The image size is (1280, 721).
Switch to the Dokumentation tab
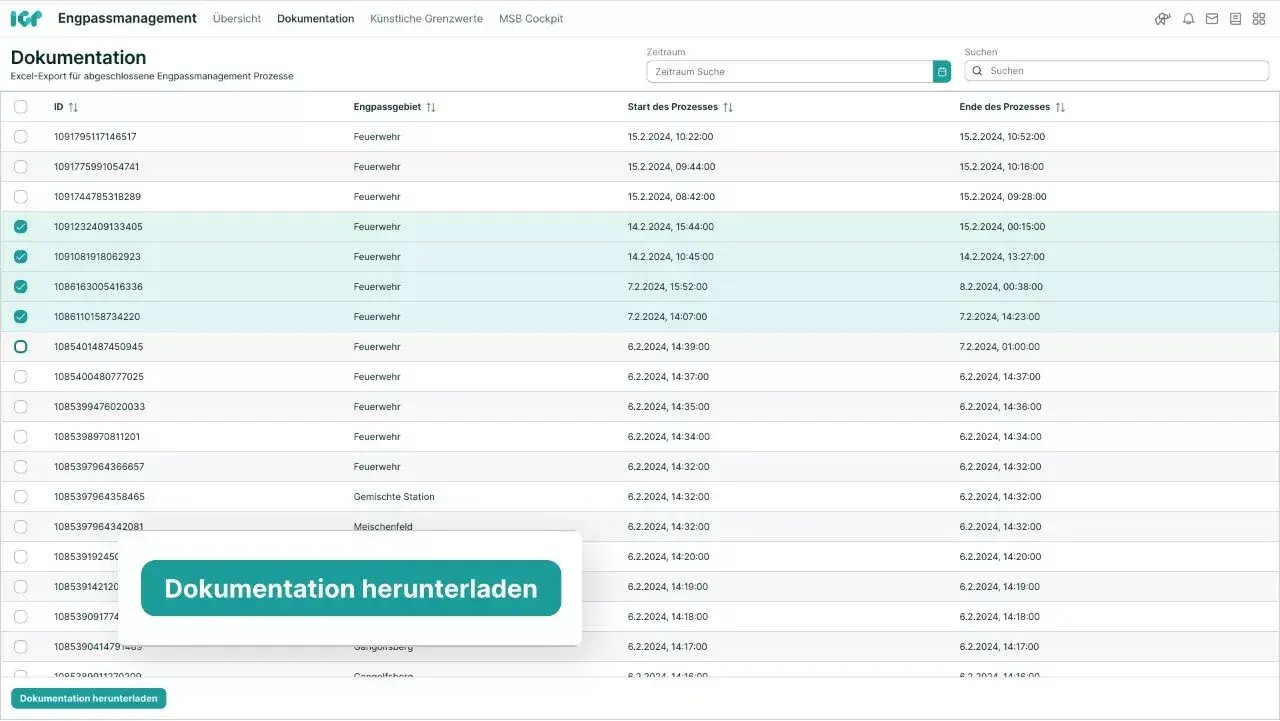315,19
